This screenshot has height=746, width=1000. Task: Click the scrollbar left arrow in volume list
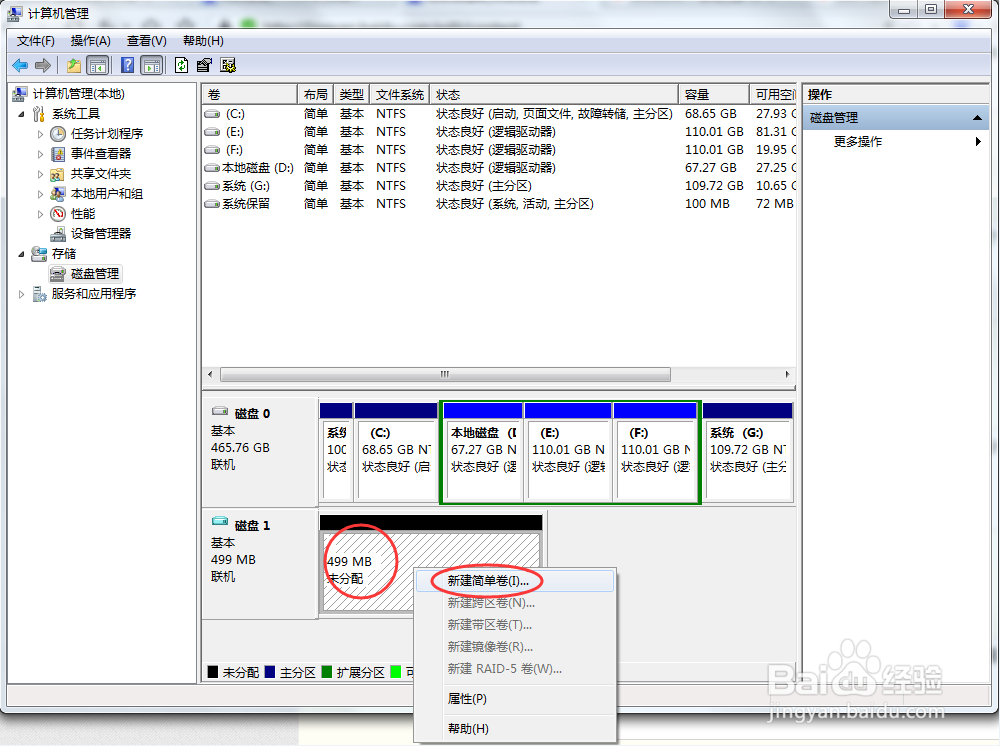tap(210, 374)
